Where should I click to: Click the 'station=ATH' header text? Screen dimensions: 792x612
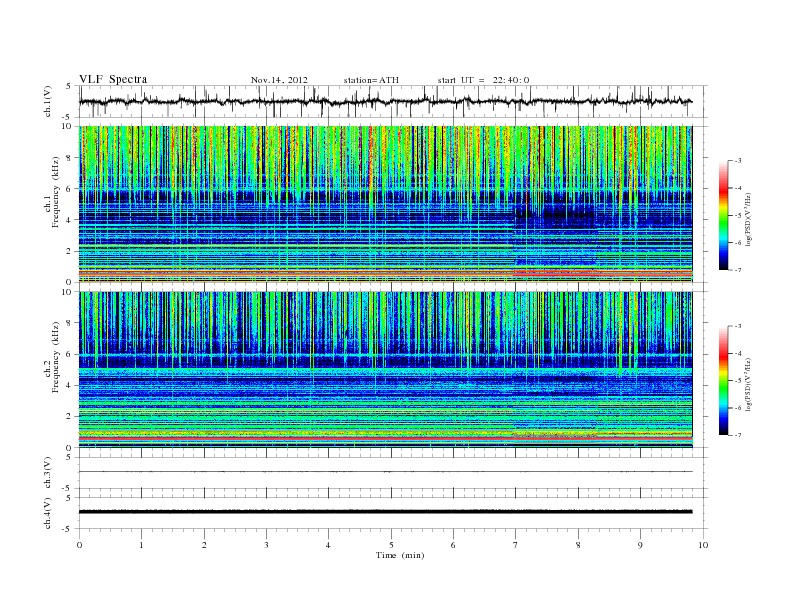(x=371, y=80)
